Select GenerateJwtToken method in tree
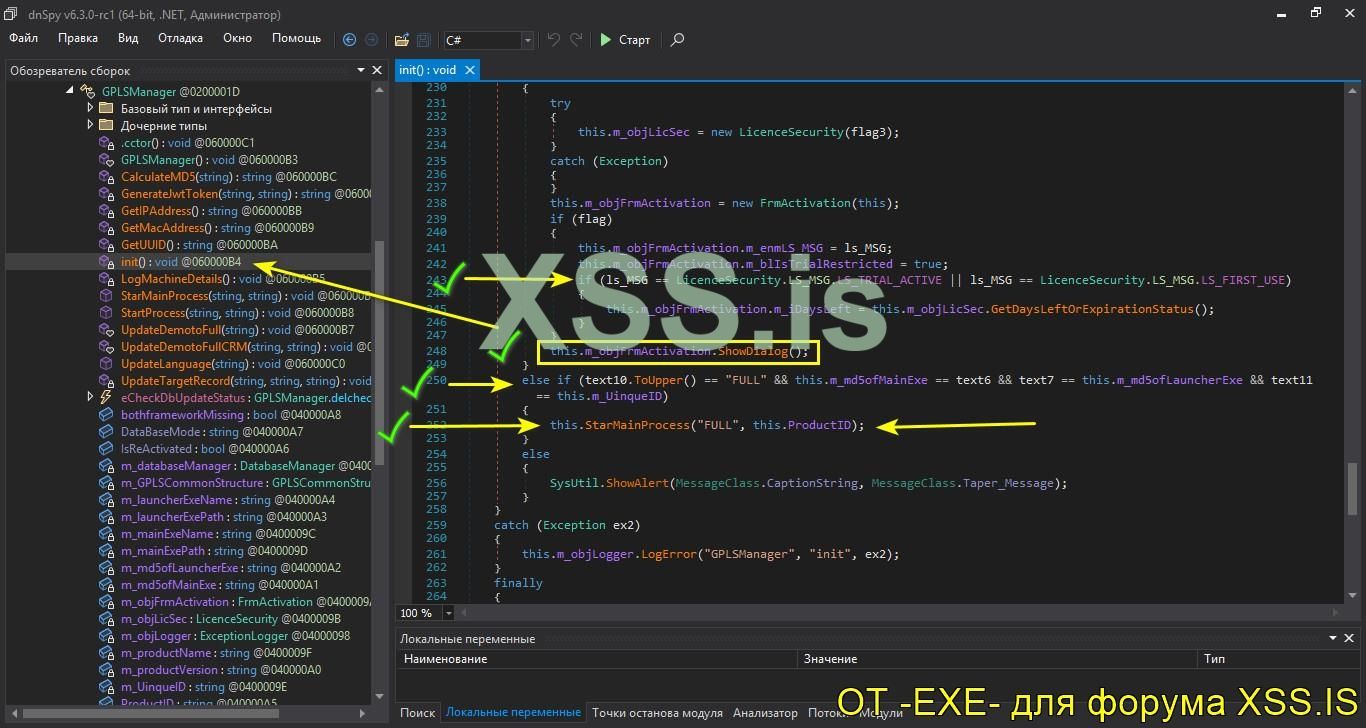Image resolution: width=1366 pixels, height=728 pixels. coord(246,194)
